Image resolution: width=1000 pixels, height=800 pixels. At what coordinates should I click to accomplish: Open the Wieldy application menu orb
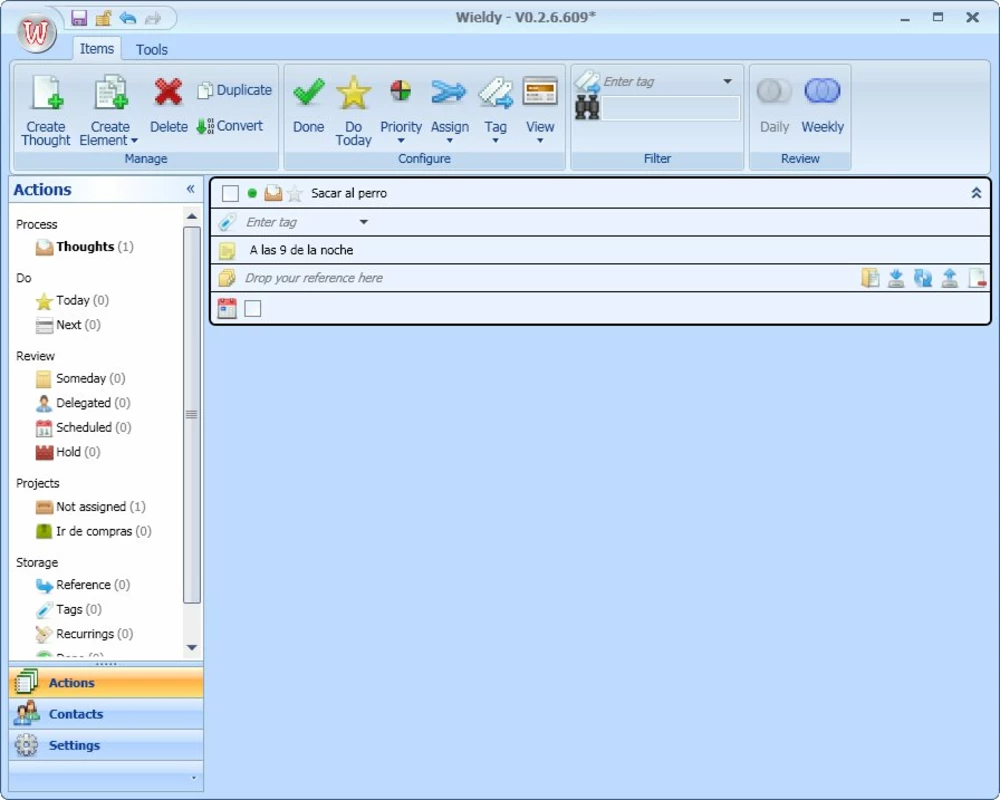[x=36, y=32]
